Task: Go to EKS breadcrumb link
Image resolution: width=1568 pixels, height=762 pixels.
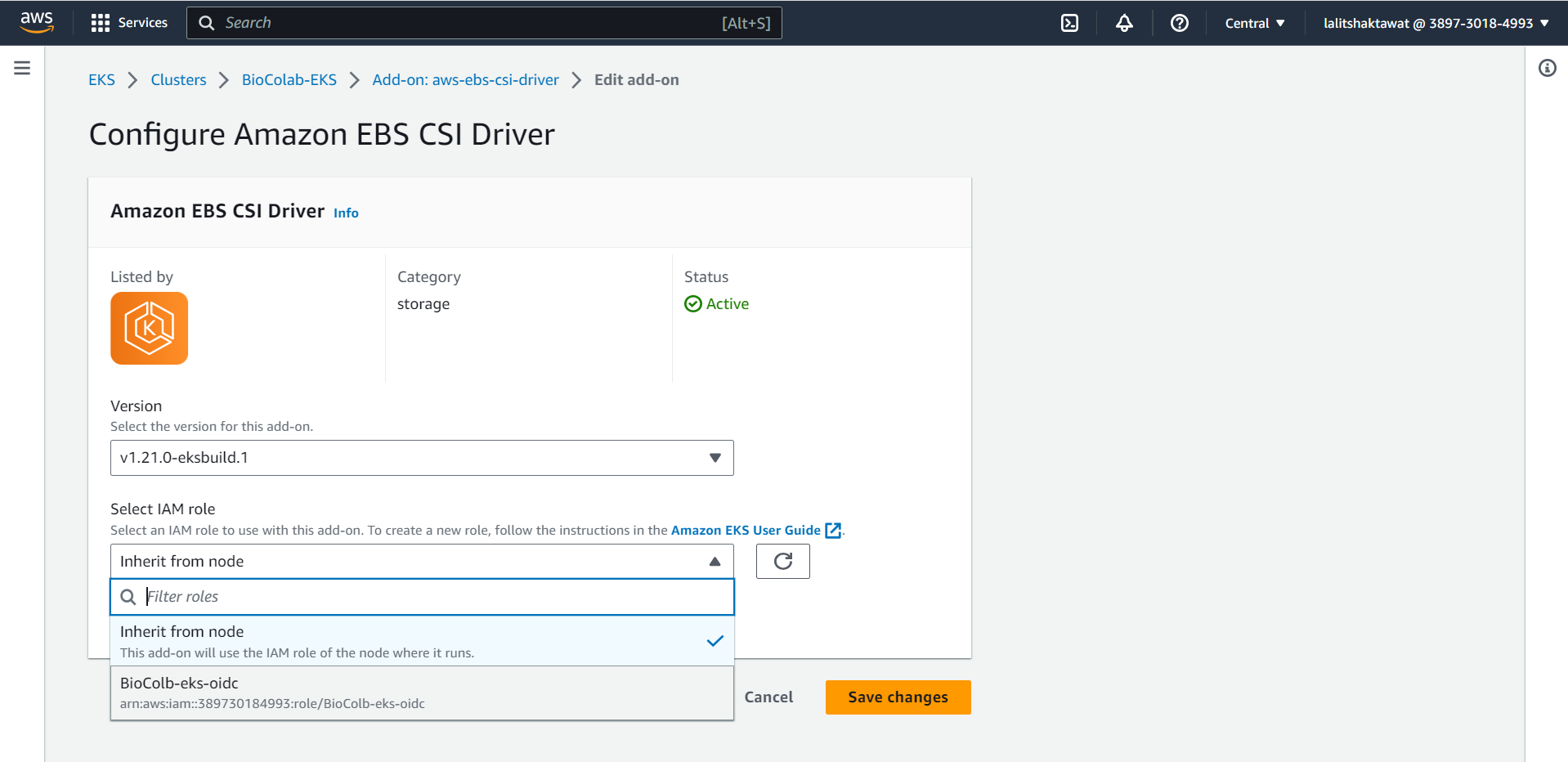Action: 101,80
